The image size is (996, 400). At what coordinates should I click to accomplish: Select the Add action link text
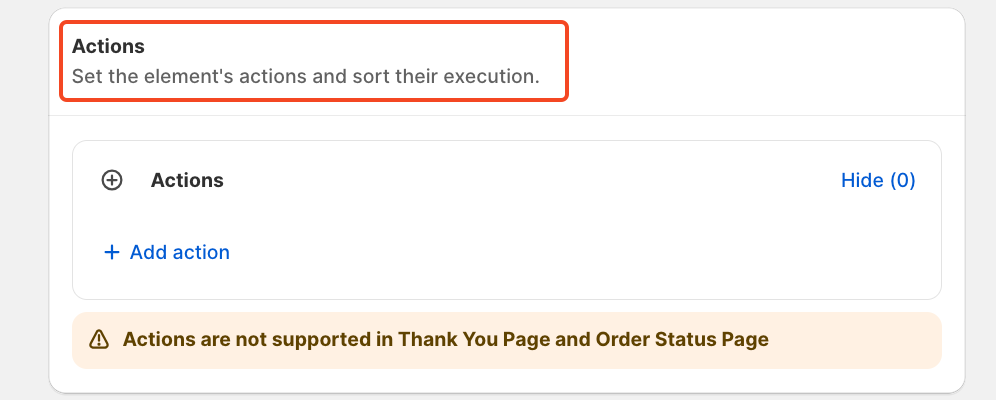180,253
